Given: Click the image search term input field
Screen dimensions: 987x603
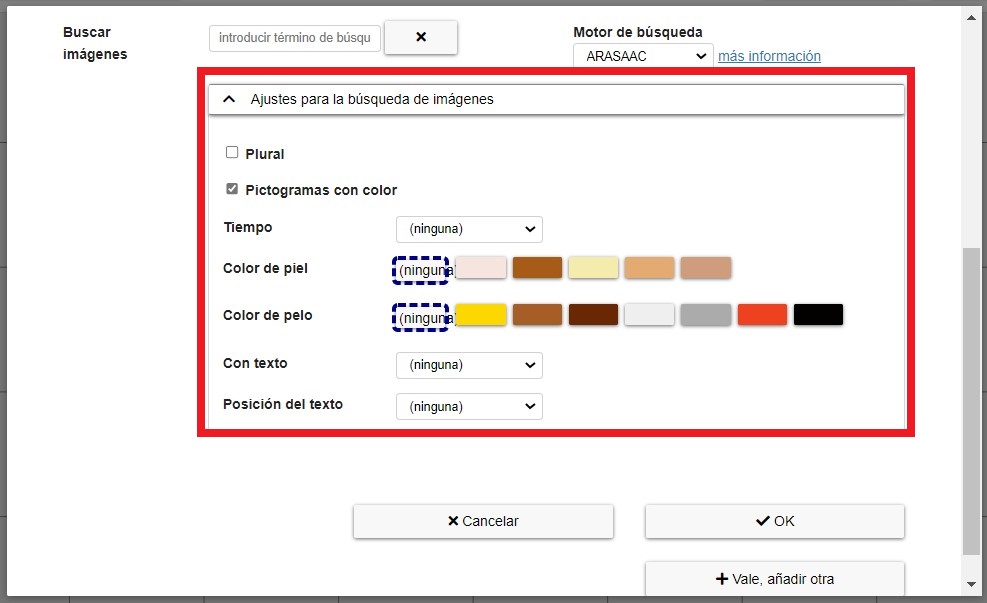Looking at the screenshot, I should 293,38.
